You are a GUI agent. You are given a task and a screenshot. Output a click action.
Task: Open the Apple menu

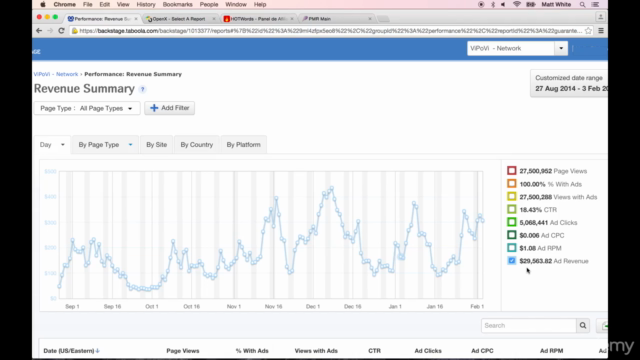click(x=43, y=4)
